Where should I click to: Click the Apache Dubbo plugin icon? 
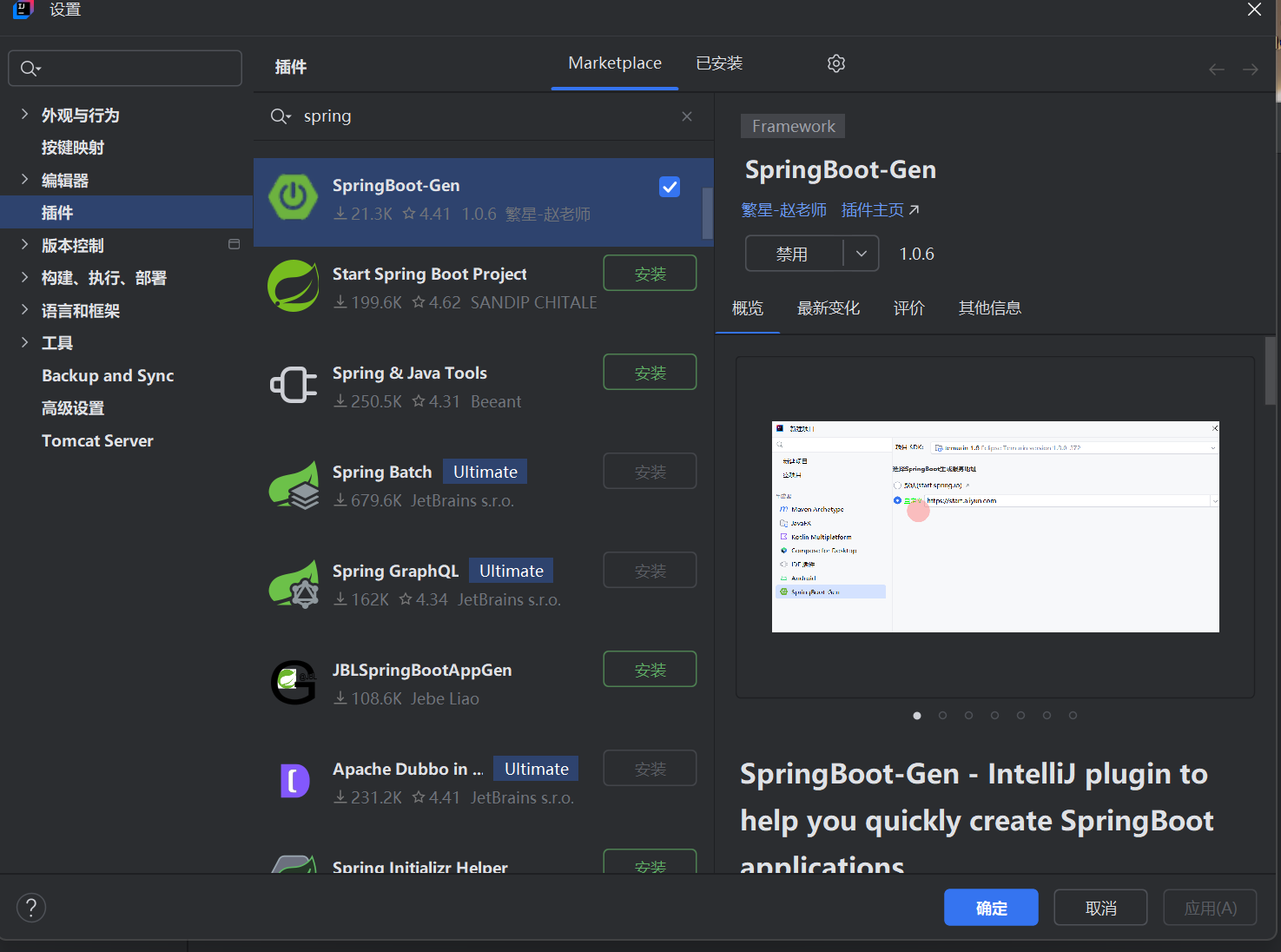click(294, 781)
